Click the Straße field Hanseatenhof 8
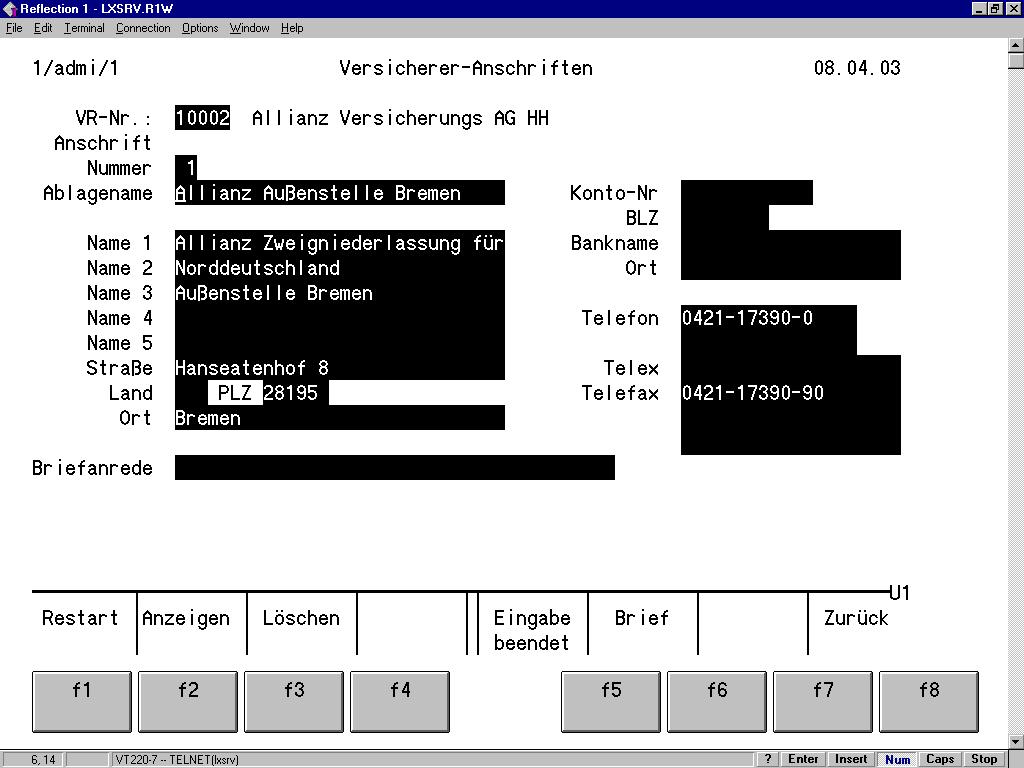This screenshot has height=768, width=1024. coord(340,368)
